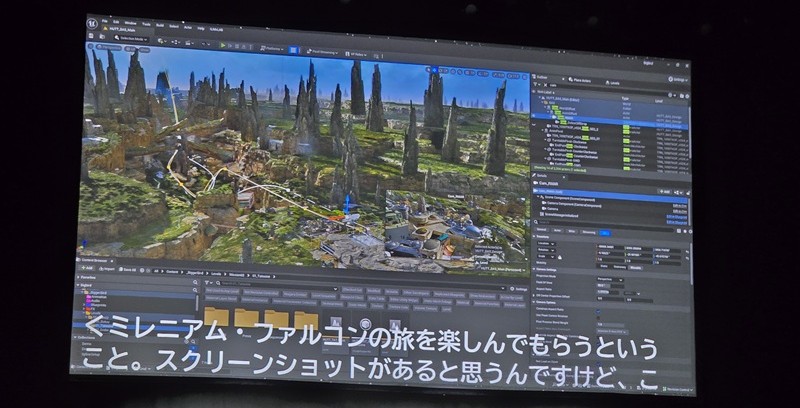Click the gray stop button in the play controls
This screenshot has height=408, width=800.
click(x=237, y=45)
